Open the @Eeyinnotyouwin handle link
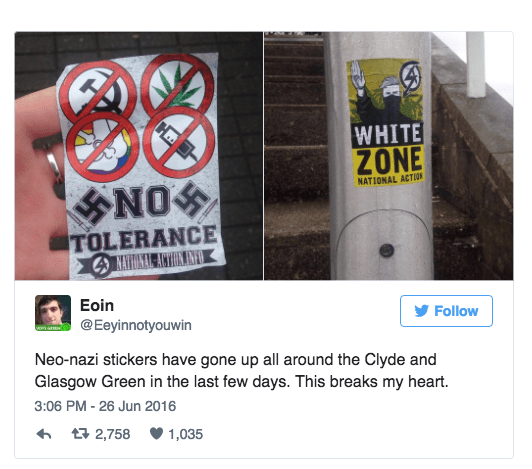Screen dimensions: 532x469 136,325
